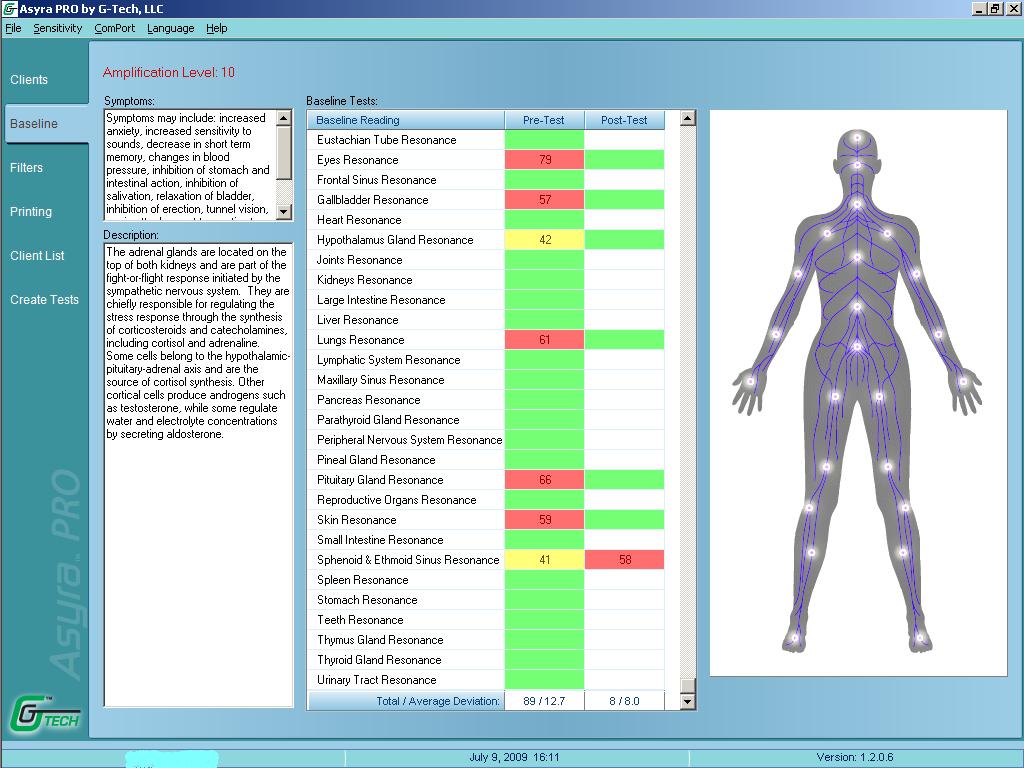Select Thyroid Gland Resonance row
The width and height of the screenshot is (1024, 768).
[x=486, y=660]
